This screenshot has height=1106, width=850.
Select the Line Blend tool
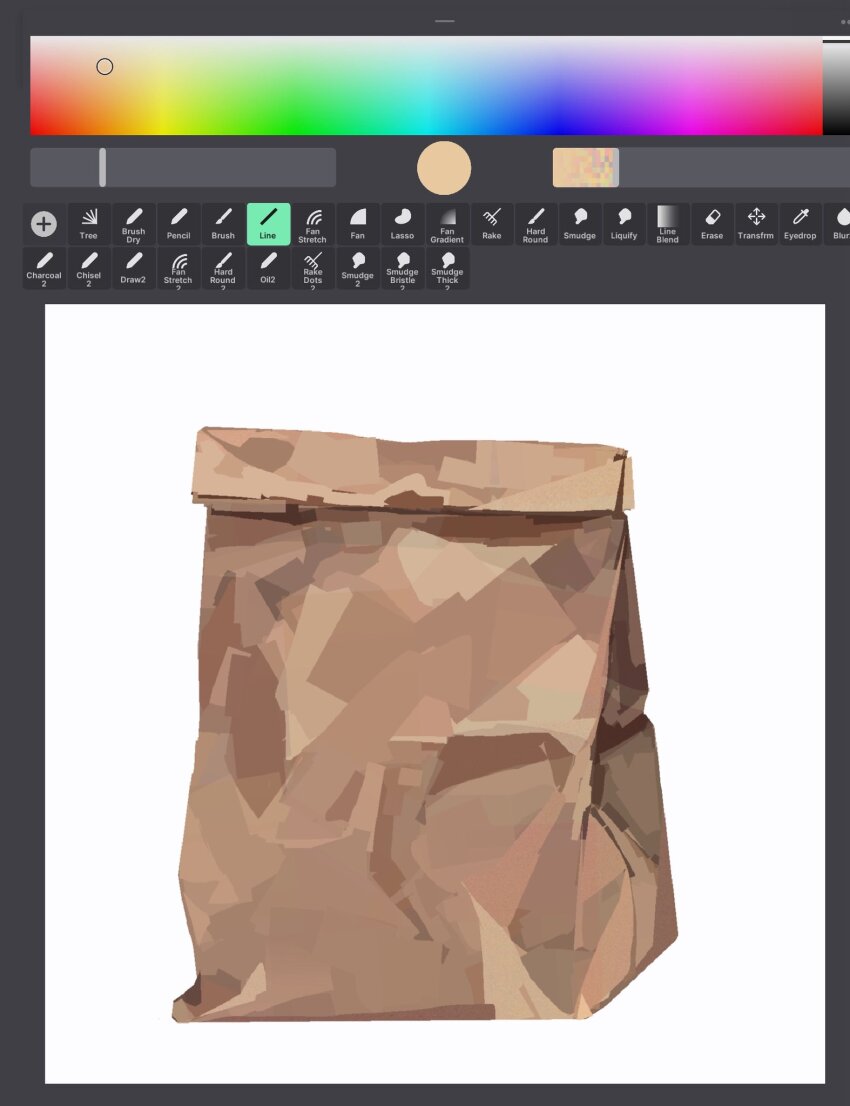tap(667, 224)
